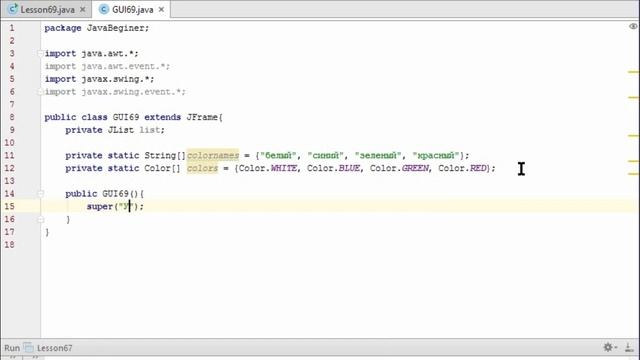Close the GUI69.java tab
This screenshot has width=640, height=360.
click(x=161, y=9)
